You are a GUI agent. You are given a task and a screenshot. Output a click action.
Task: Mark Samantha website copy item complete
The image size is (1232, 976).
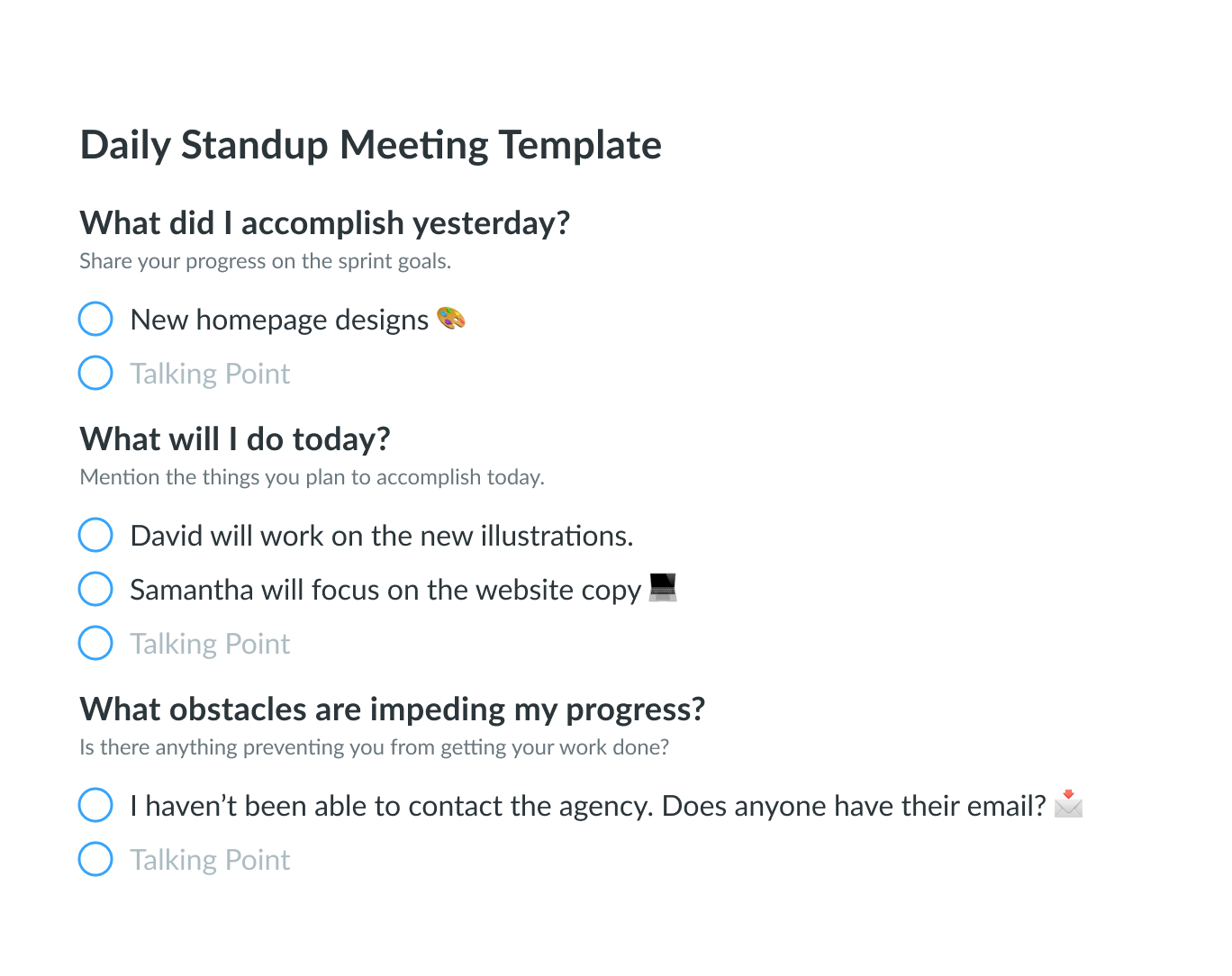[x=95, y=589]
